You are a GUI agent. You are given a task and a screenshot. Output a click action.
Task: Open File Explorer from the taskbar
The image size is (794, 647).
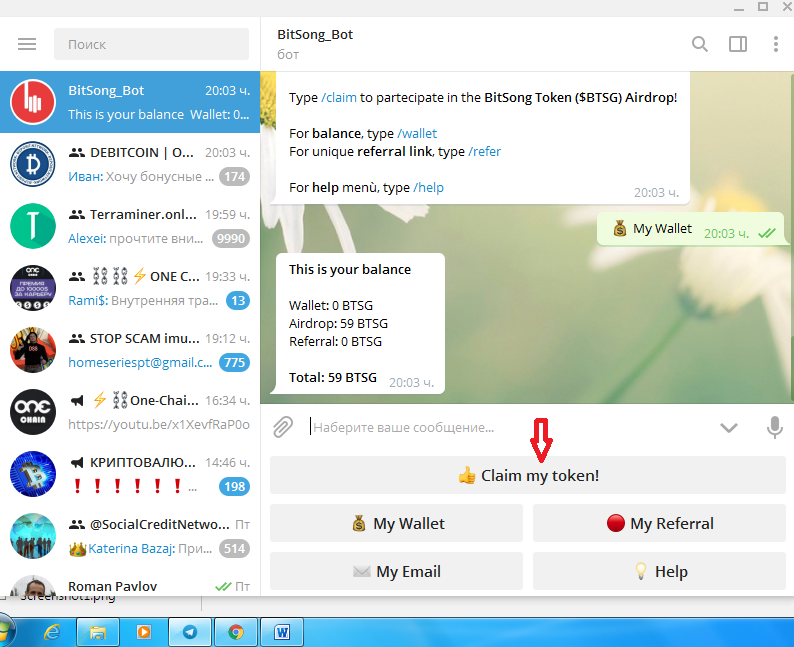coord(98,632)
